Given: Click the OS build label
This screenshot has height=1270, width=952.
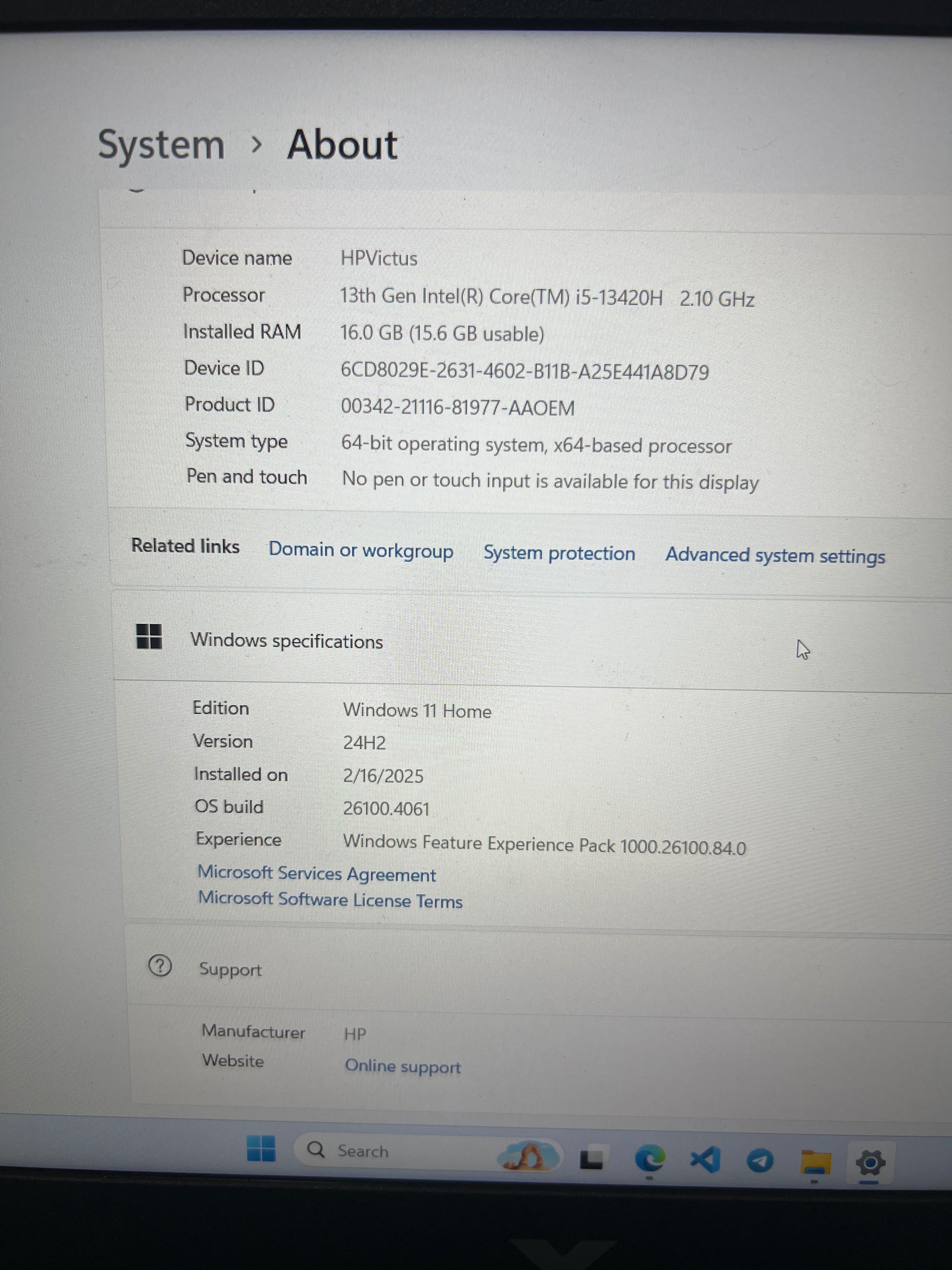Looking at the screenshot, I should [x=229, y=806].
